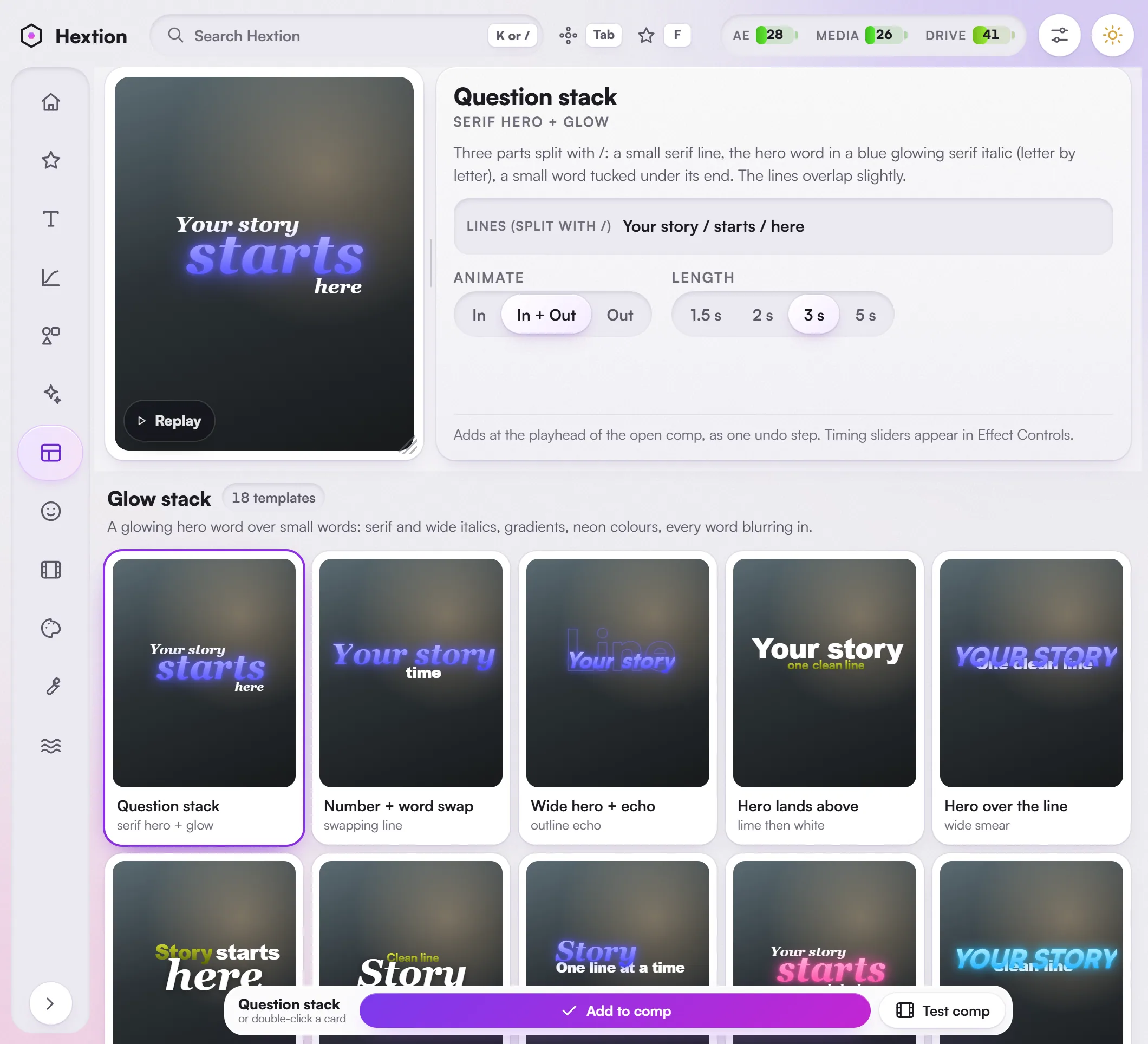The height and width of the screenshot is (1044, 1148).
Task: Select the Number + word swap card
Action: click(x=410, y=697)
